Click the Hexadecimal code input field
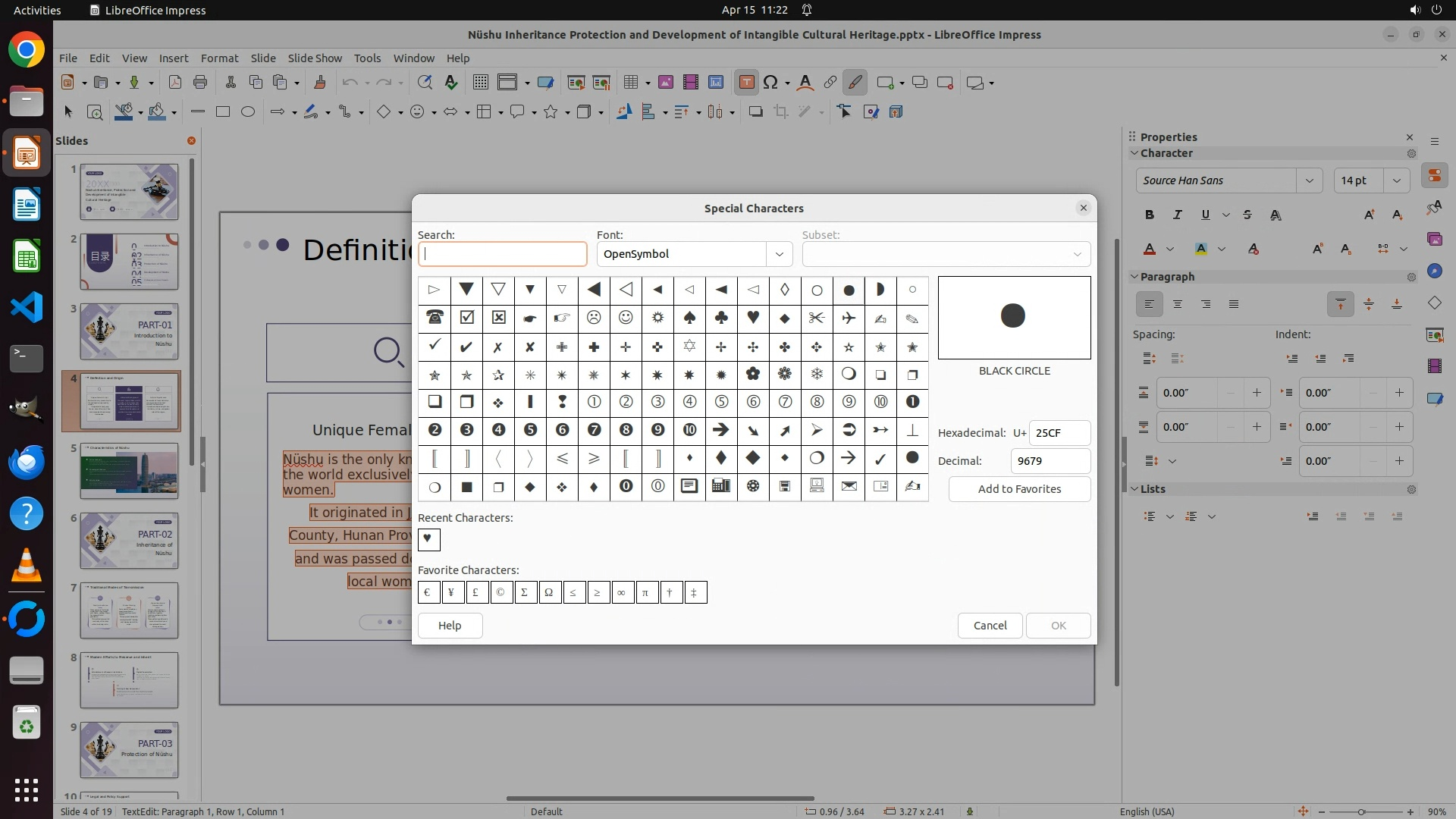 (1059, 433)
